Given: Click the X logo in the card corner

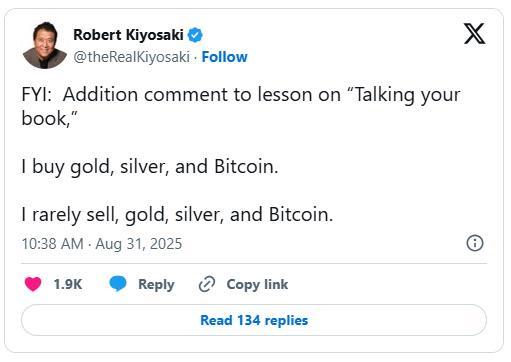Looking at the screenshot, I should point(474,33).
